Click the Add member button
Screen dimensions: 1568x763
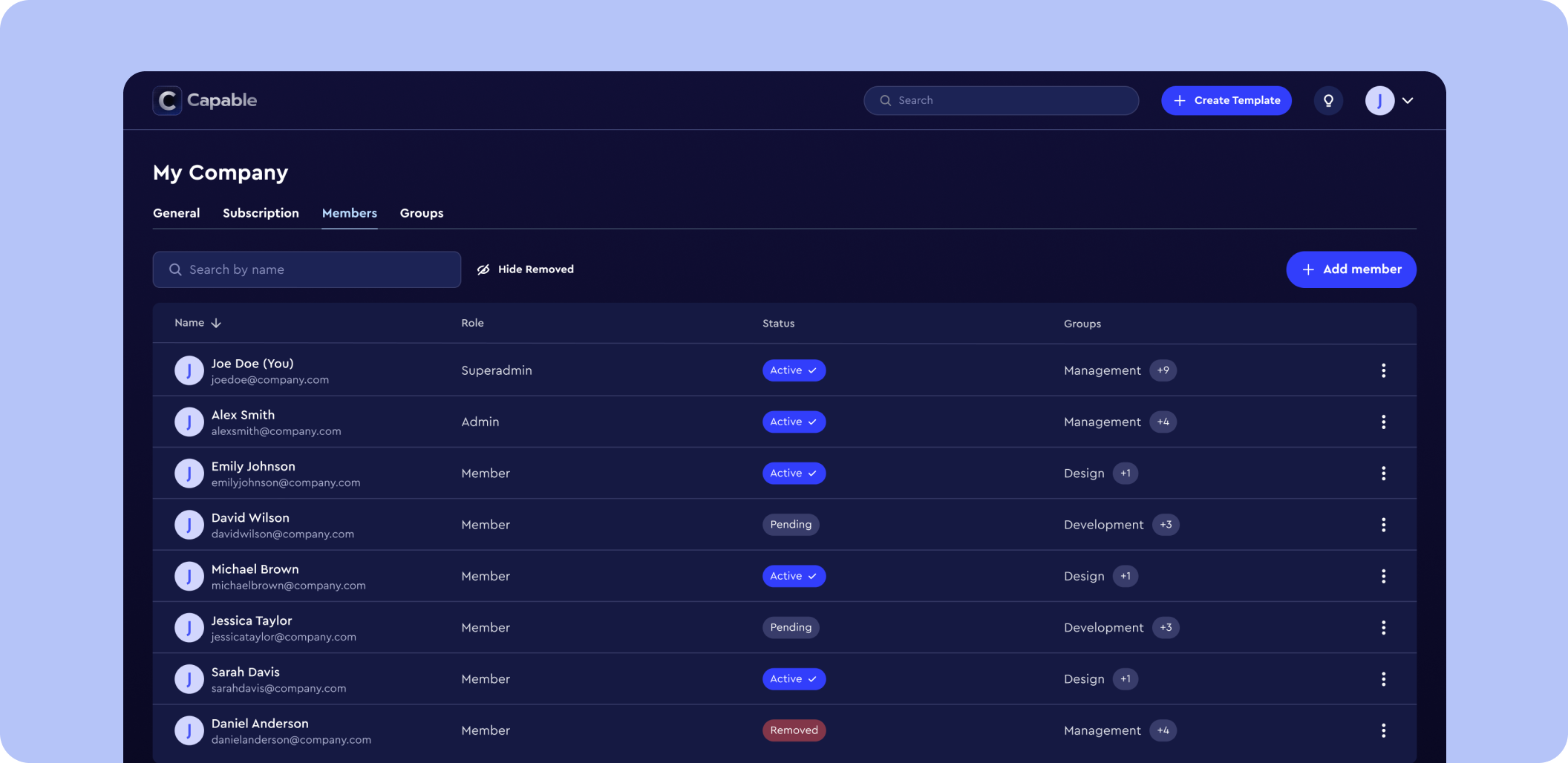tap(1350, 269)
